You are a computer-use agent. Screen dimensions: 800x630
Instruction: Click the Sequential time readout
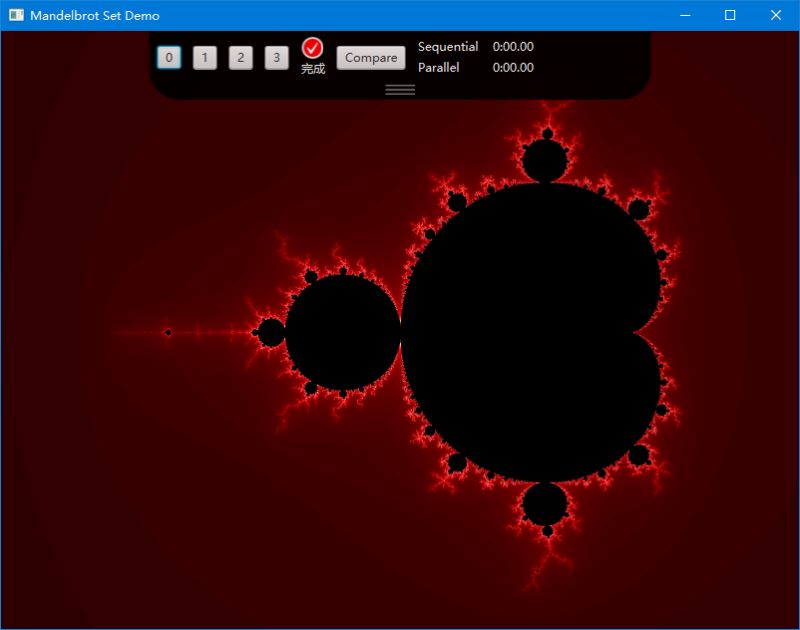[x=513, y=46]
